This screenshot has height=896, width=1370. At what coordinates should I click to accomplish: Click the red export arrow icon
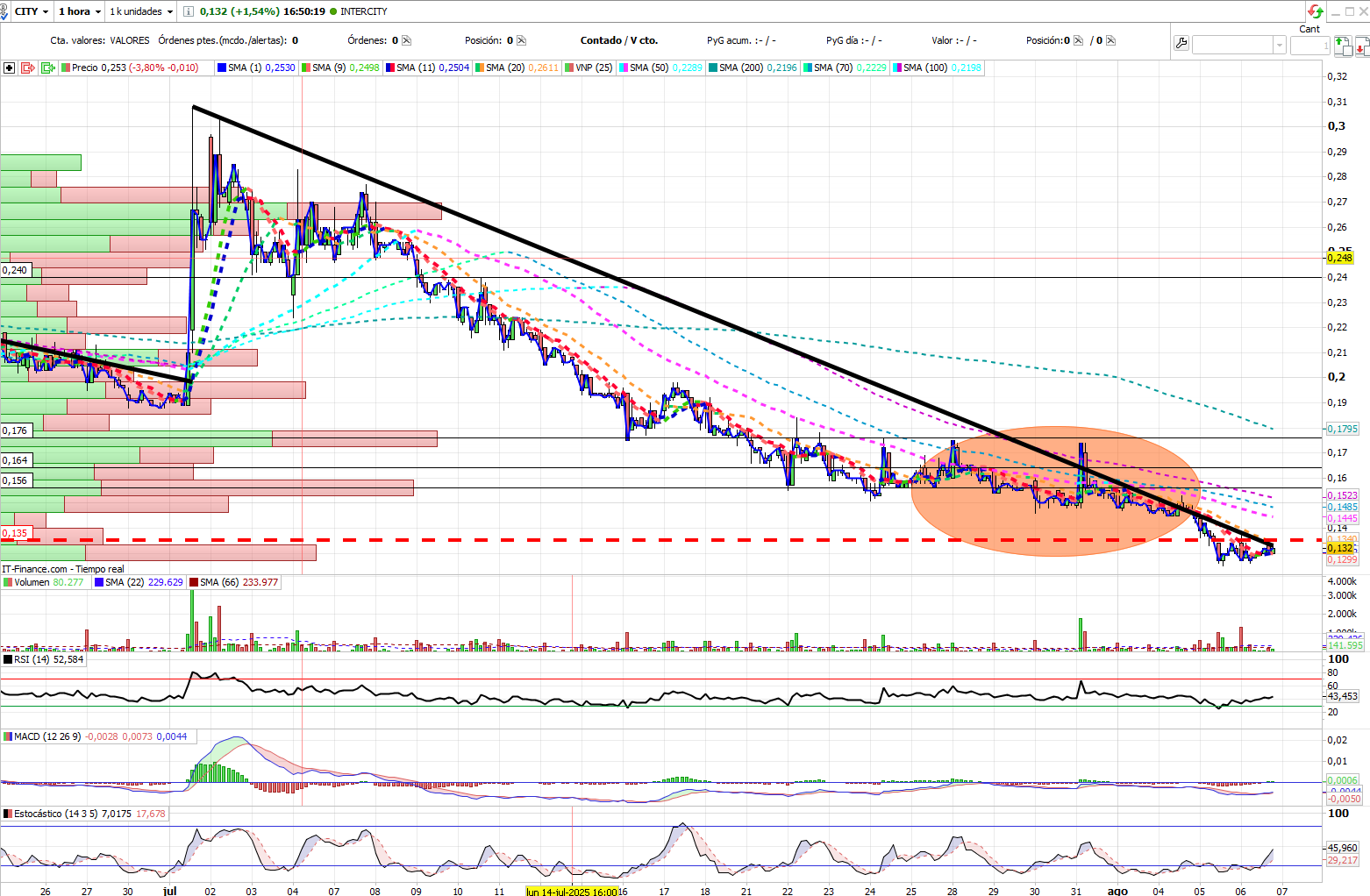tap(27, 68)
